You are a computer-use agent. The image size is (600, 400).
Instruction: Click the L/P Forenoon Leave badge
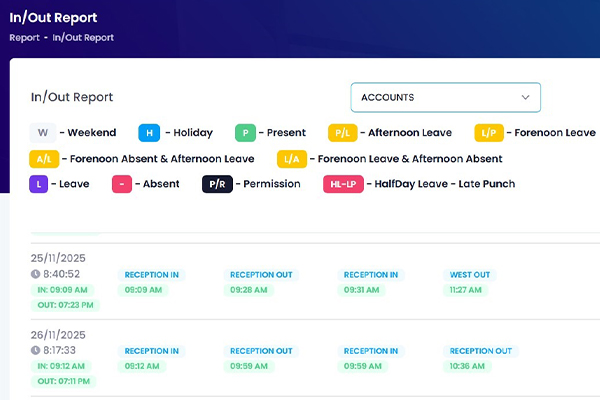(x=490, y=133)
